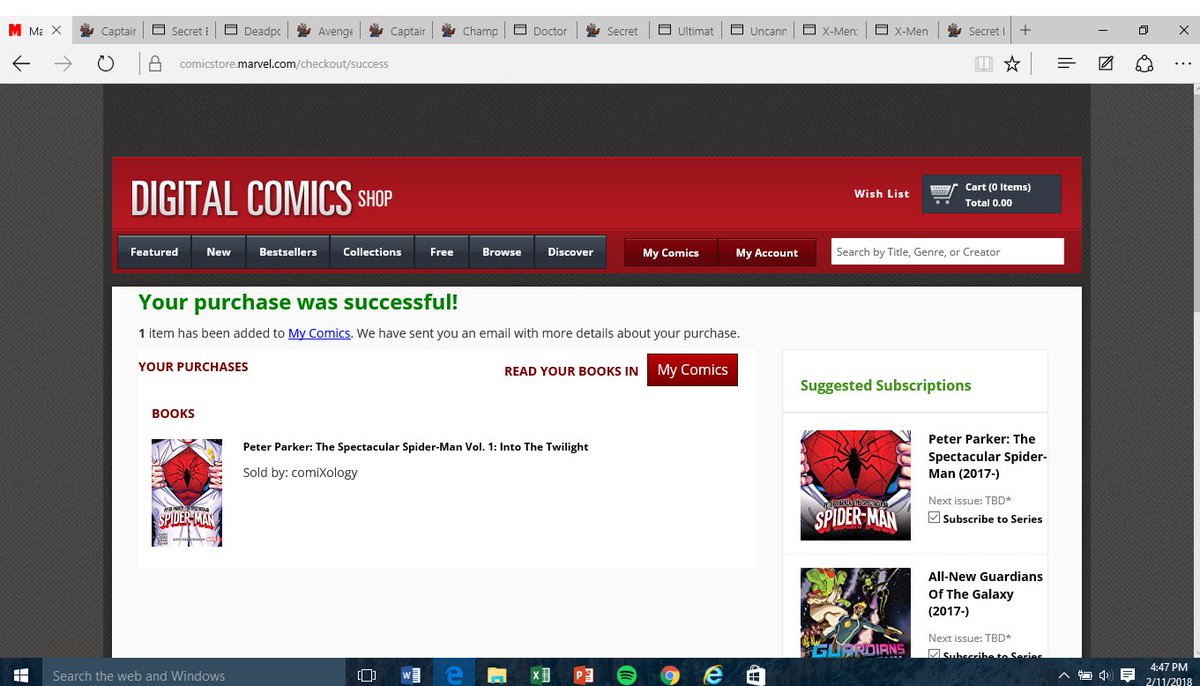Toggle Subscribe to Series for Peter Parker
Screen dimensions: 1200x686
point(934,518)
